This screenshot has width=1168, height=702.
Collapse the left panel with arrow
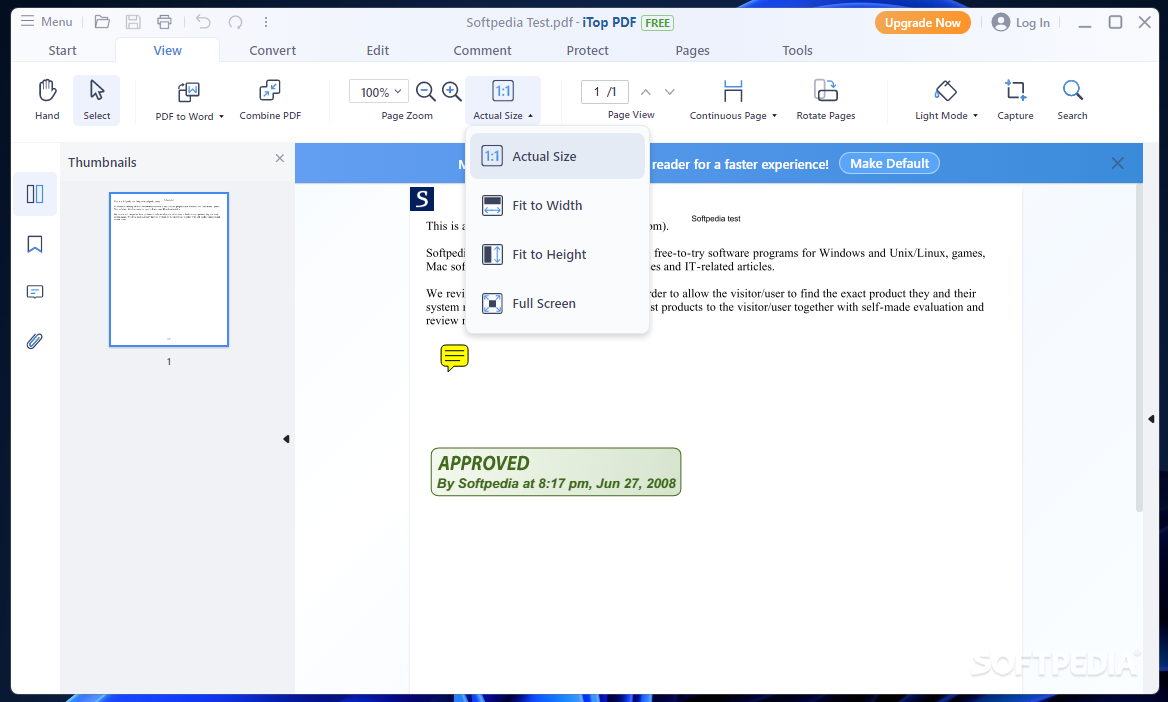(x=286, y=439)
